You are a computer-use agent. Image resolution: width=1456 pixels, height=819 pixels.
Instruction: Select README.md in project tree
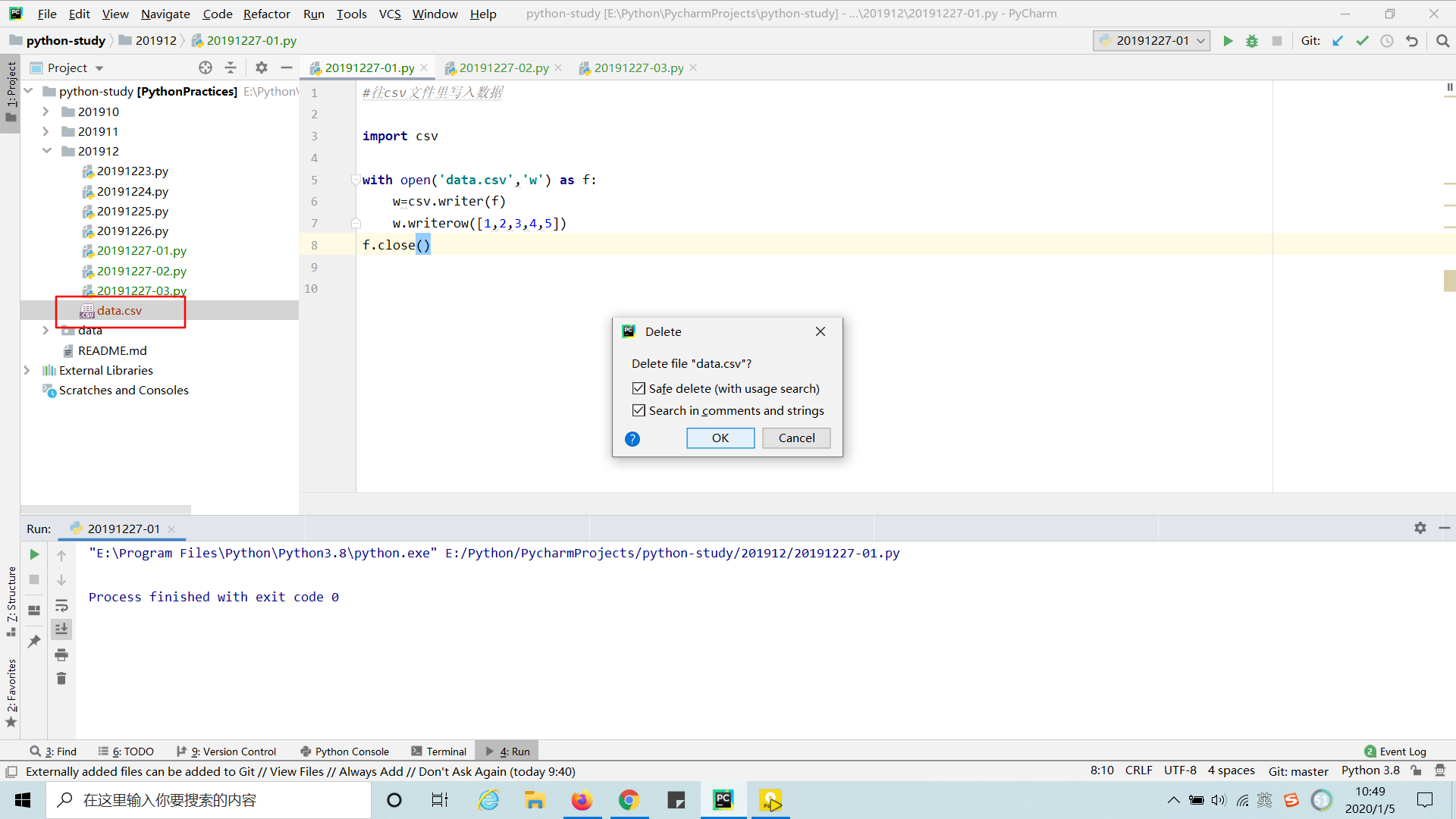click(x=112, y=350)
